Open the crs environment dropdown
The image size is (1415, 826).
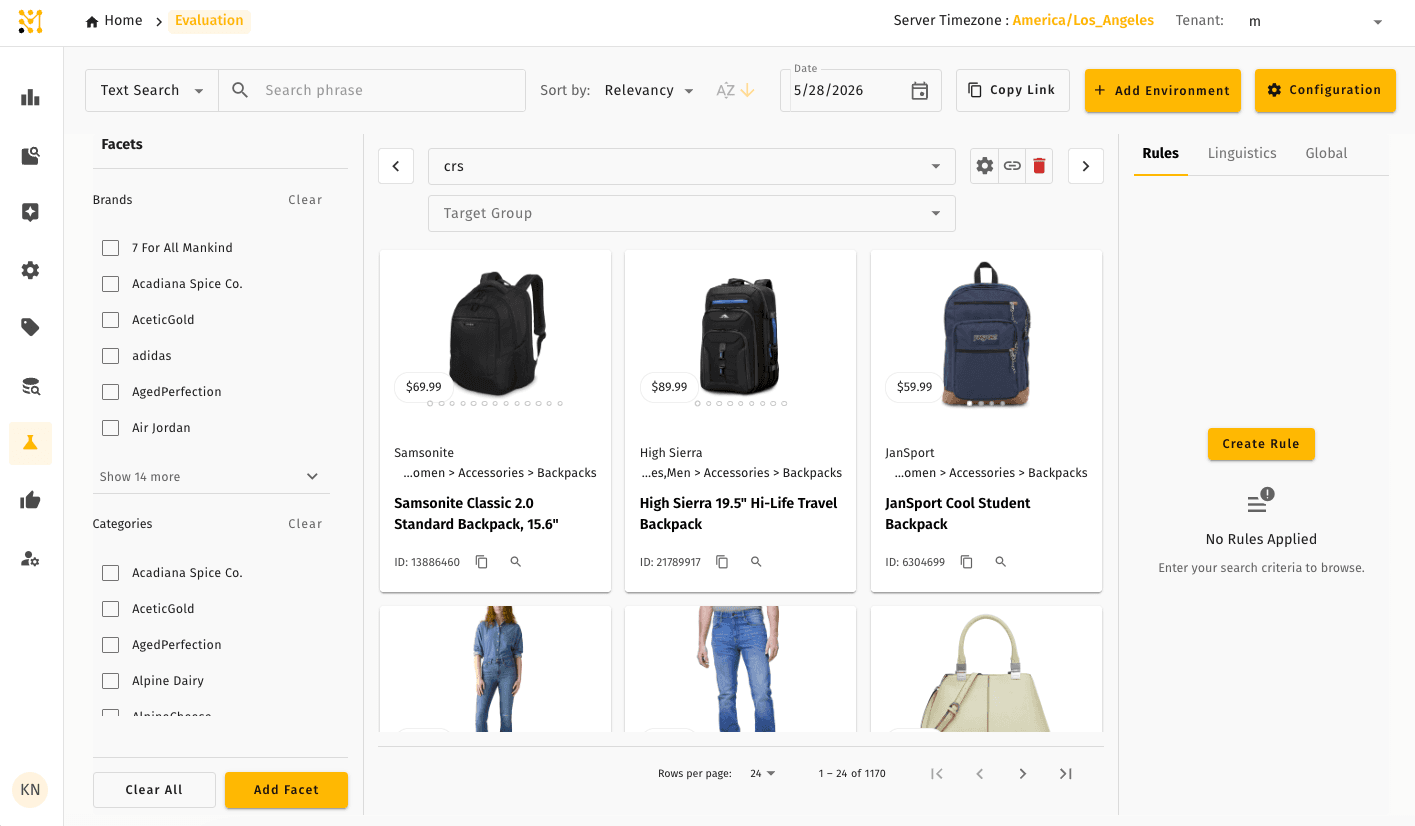coord(692,166)
